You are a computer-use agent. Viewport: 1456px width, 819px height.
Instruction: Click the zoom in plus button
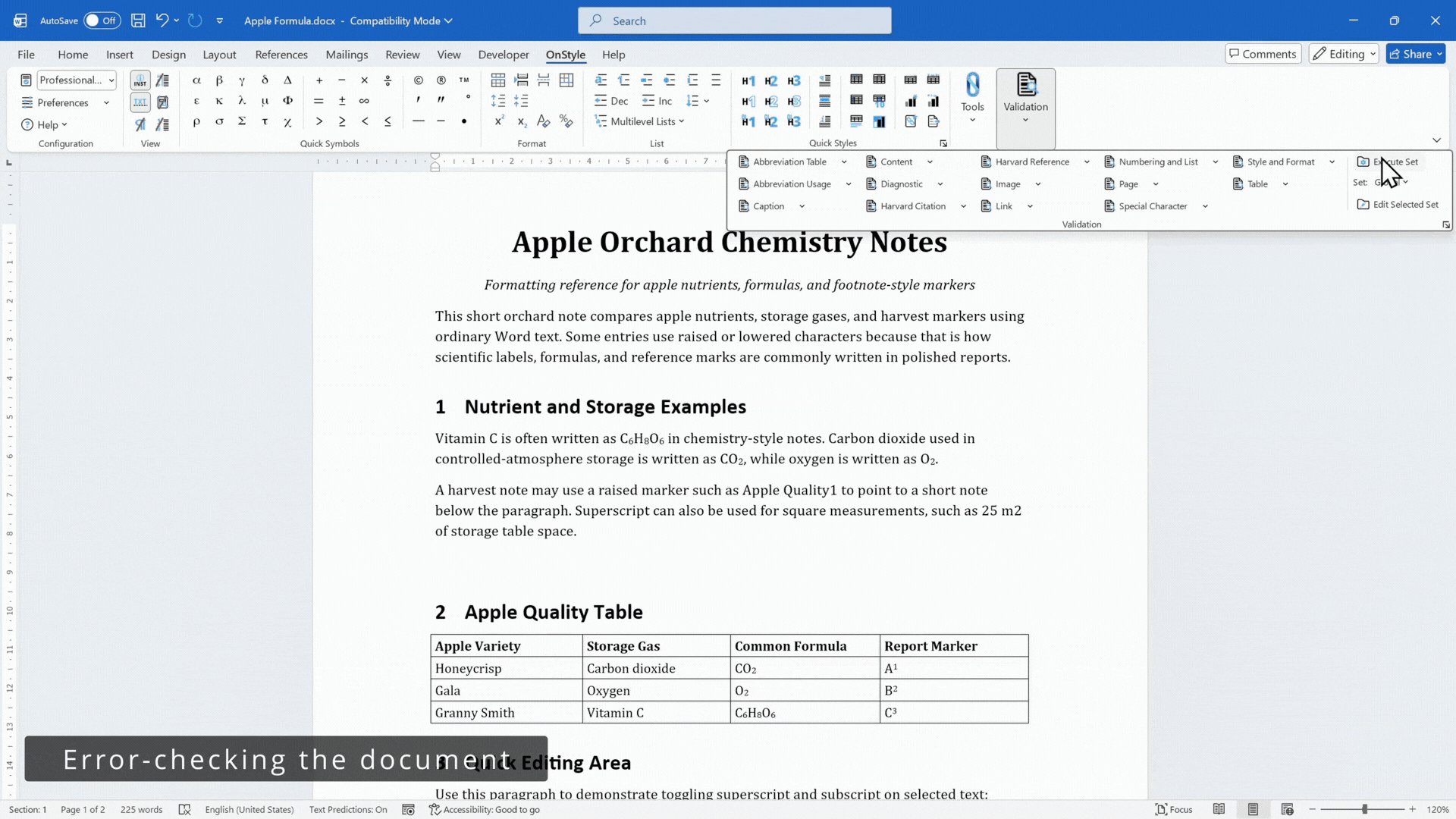coord(1412,809)
